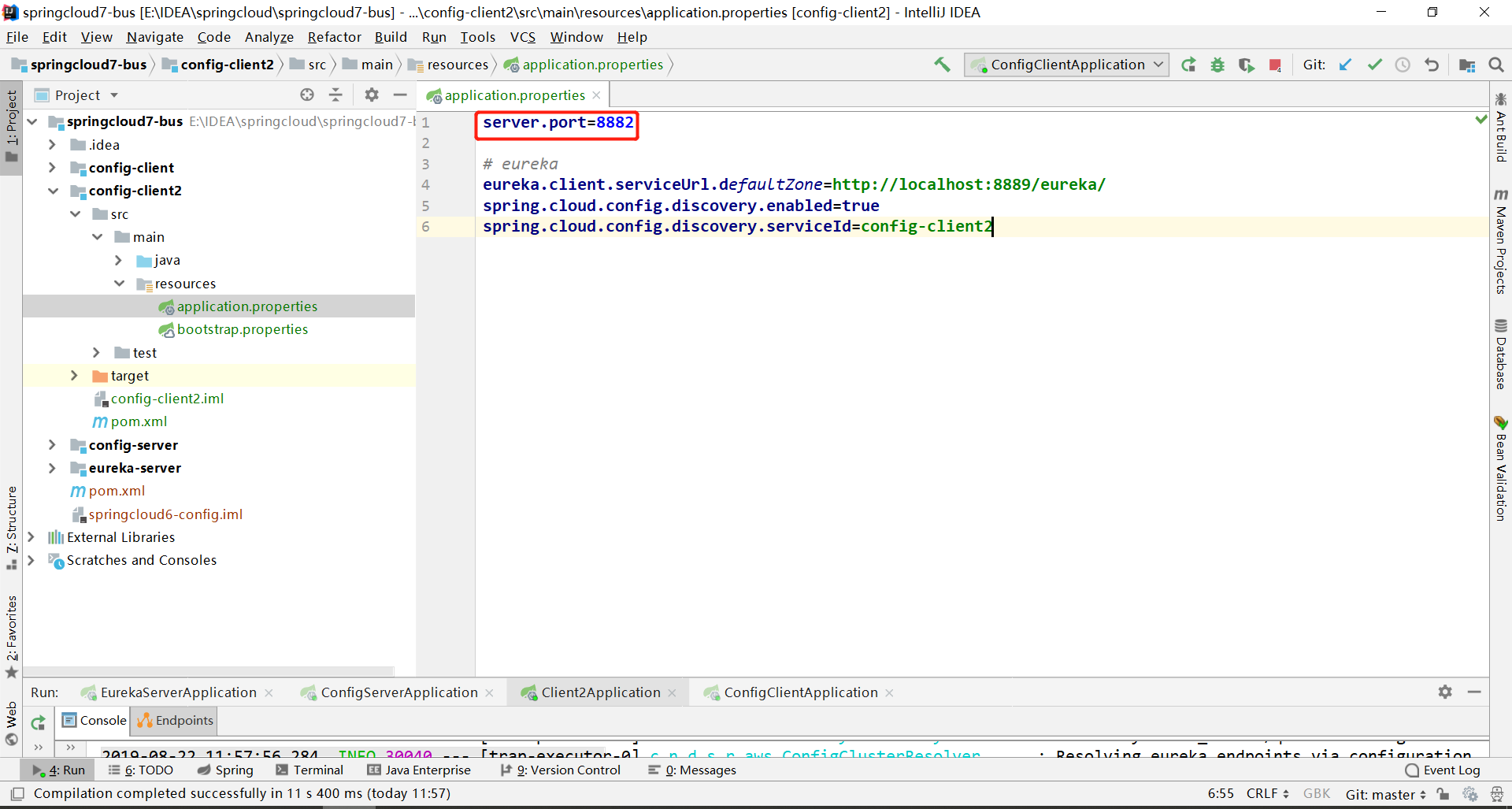1512x809 pixels.
Task: Stop the running application
Action: click(1275, 65)
